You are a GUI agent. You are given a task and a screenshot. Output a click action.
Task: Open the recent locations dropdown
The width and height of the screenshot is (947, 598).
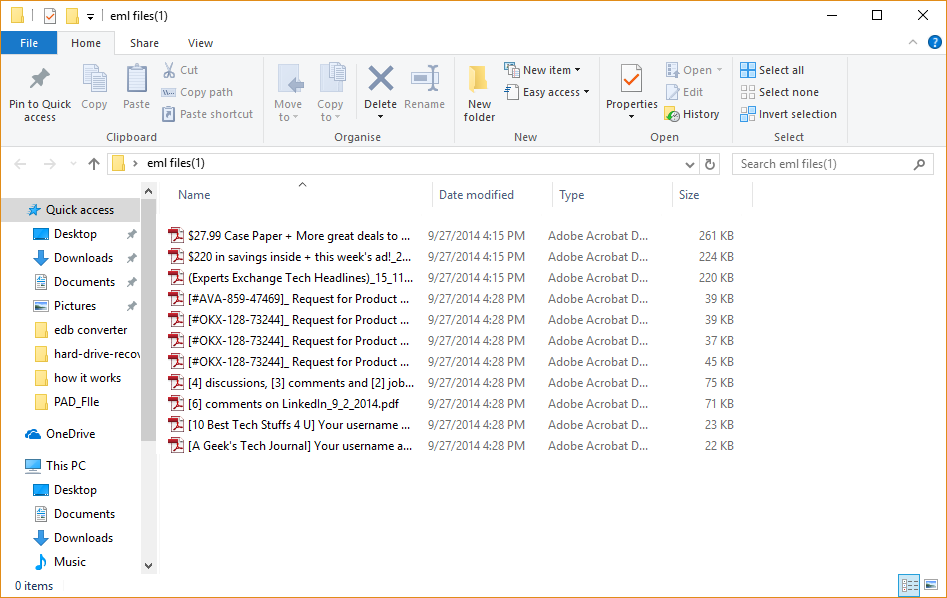73,164
